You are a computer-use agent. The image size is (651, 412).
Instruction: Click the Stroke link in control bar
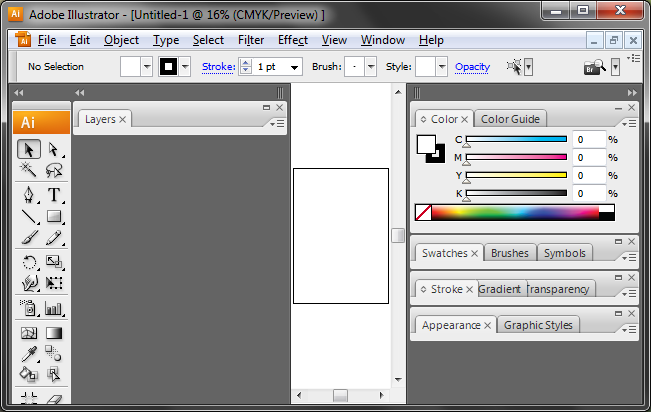tap(218, 67)
